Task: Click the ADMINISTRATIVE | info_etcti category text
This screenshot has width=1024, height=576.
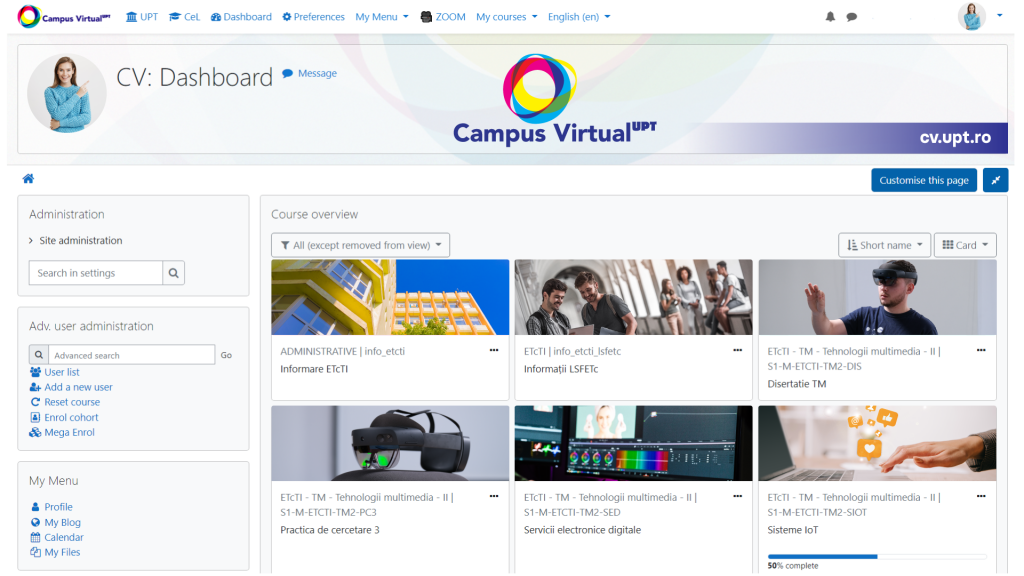Action: point(342,351)
